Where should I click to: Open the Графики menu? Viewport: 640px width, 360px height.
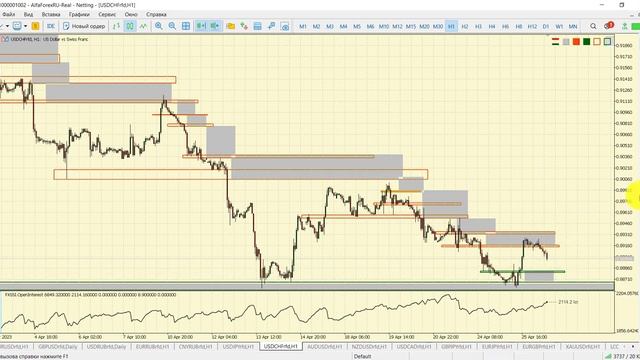tap(79, 14)
